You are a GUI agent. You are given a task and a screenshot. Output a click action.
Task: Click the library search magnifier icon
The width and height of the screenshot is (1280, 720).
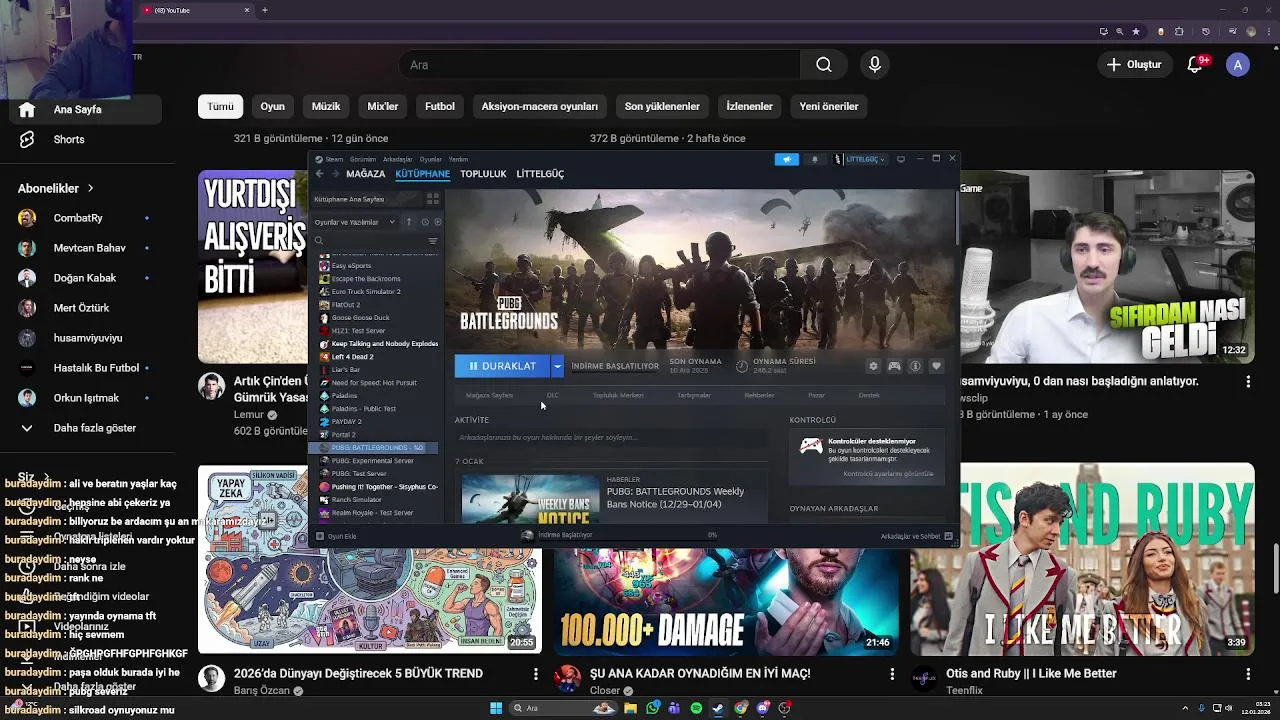pos(319,241)
